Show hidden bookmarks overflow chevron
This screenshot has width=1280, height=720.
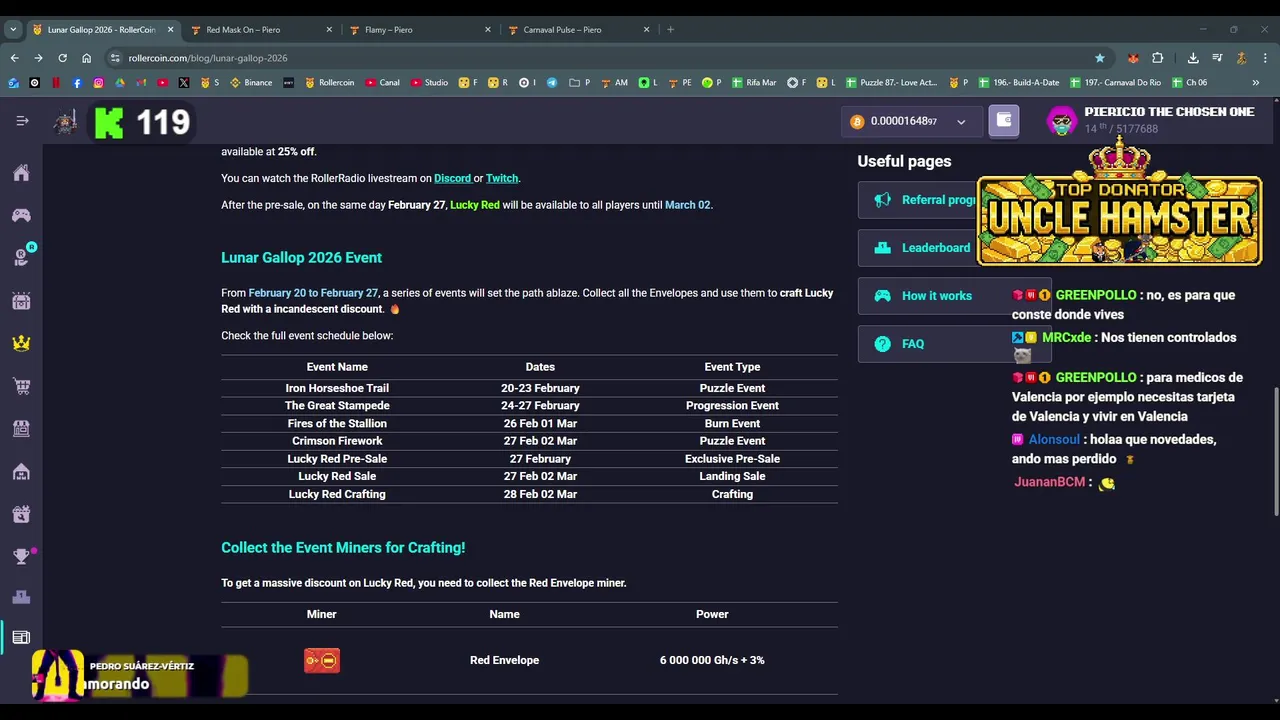point(1256,83)
